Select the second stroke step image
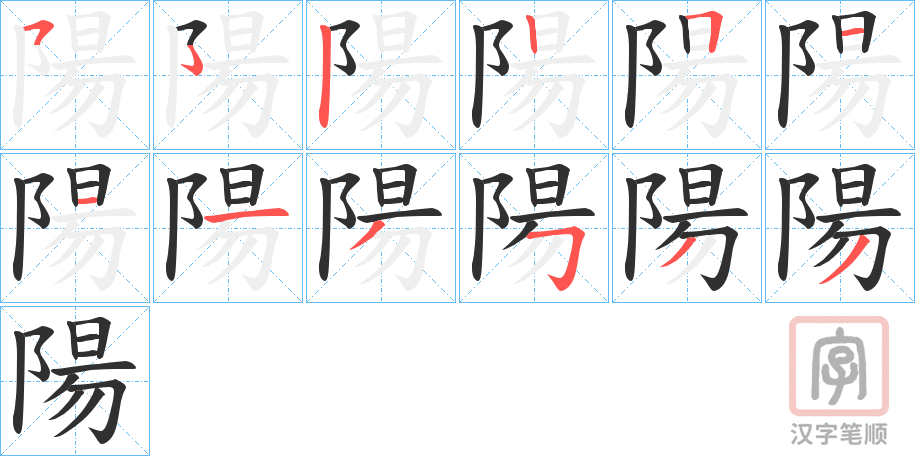915x456 pixels. click(x=228, y=75)
